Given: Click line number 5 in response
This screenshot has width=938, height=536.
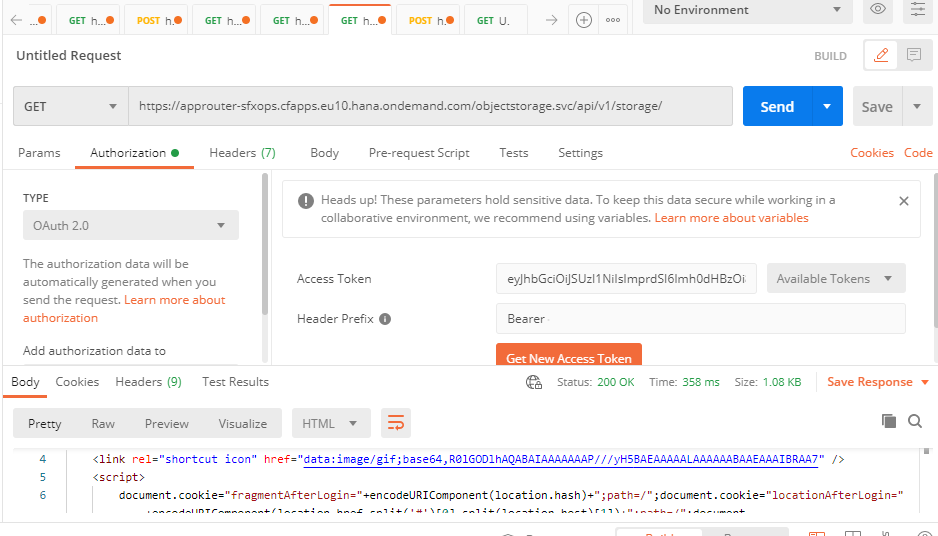Looking at the screenshot, I should [42, 477].
